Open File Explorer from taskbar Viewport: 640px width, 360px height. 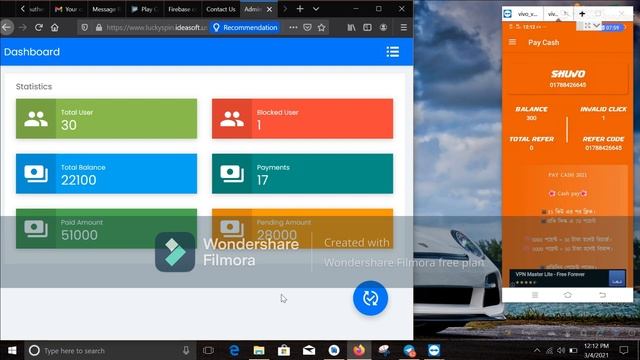(259, 350)
